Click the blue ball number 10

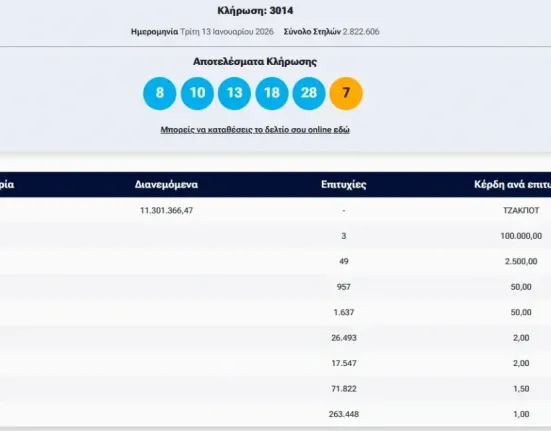197,93
